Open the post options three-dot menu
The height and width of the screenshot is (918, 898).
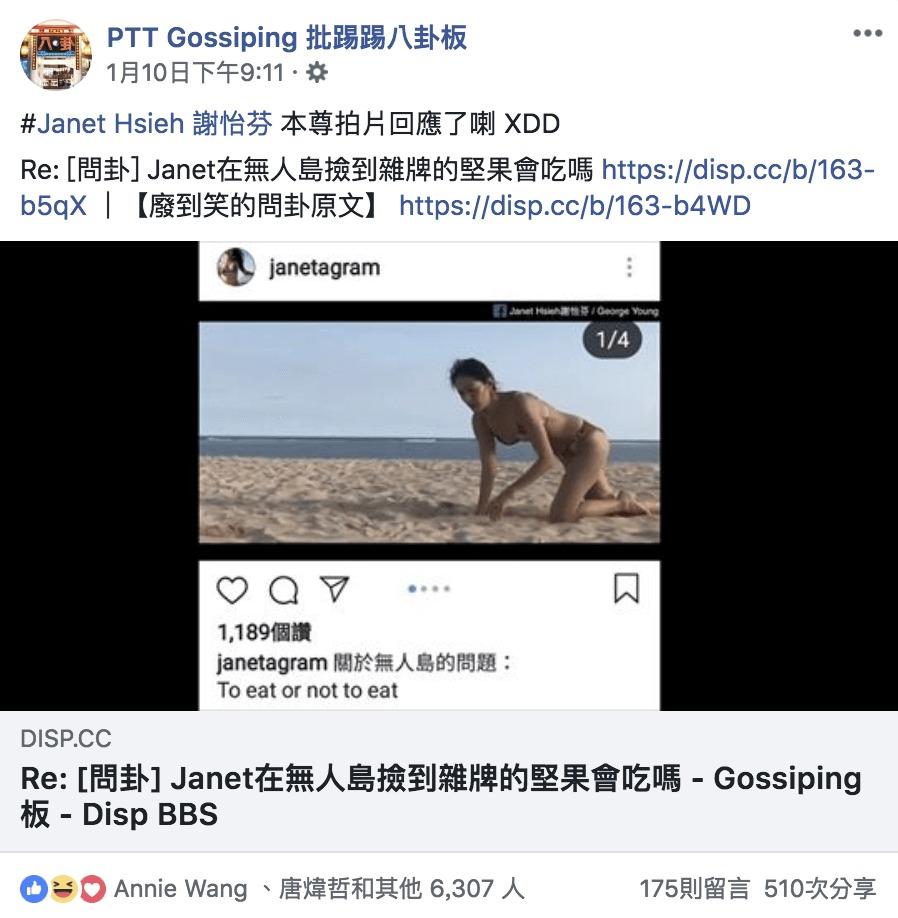(867, 33)
